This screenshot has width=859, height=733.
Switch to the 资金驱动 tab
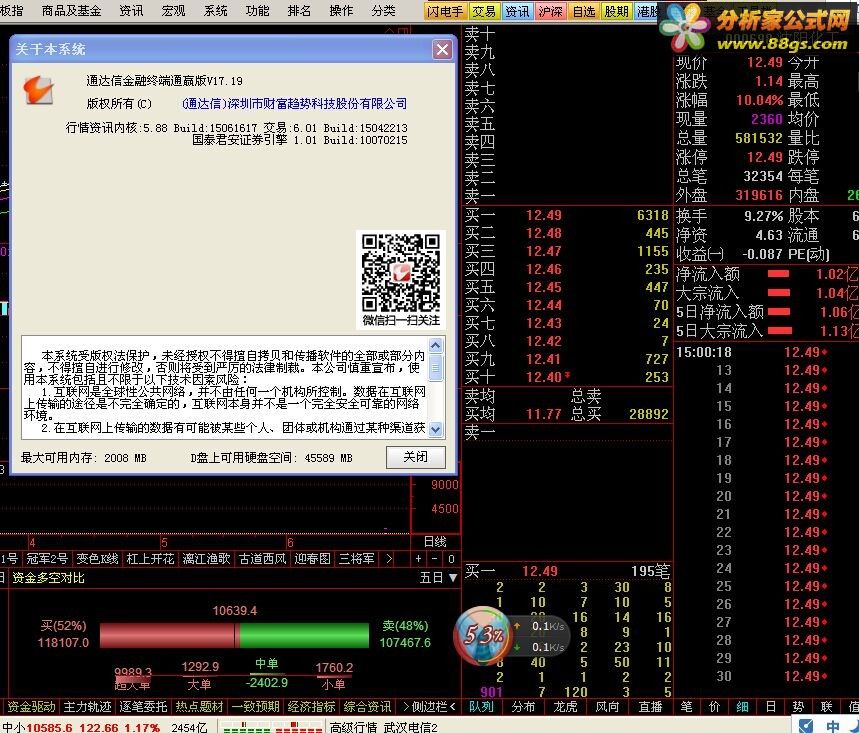[31, 707]
